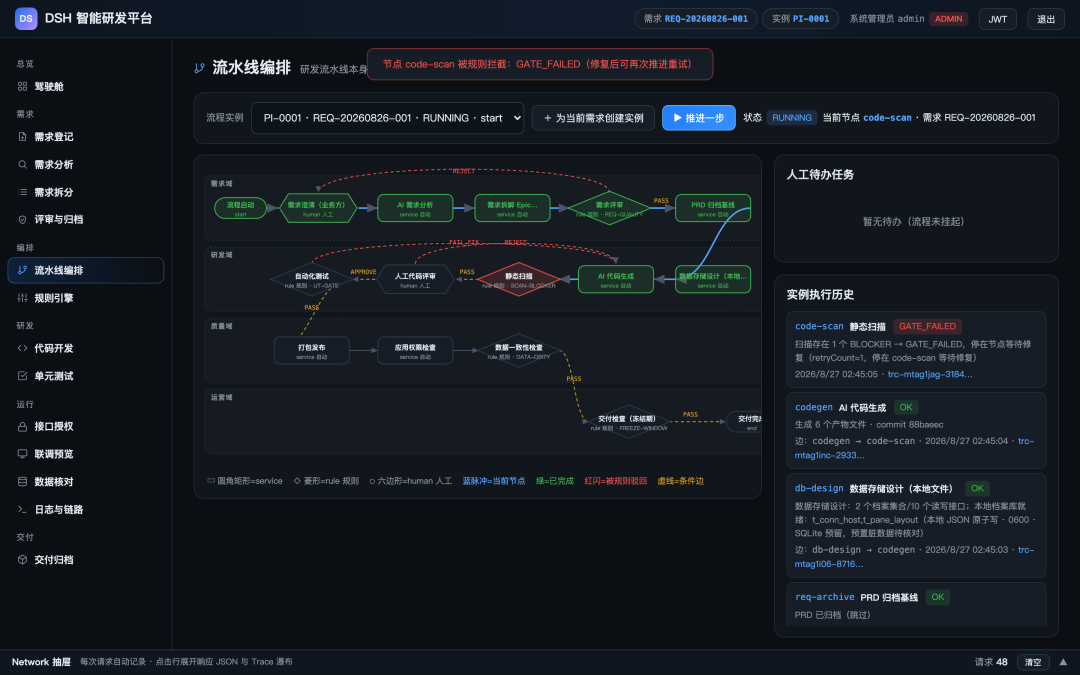
Task: Click the 清空 button in Network bar
Action: pyautogui.click(x=1033, y=662)
